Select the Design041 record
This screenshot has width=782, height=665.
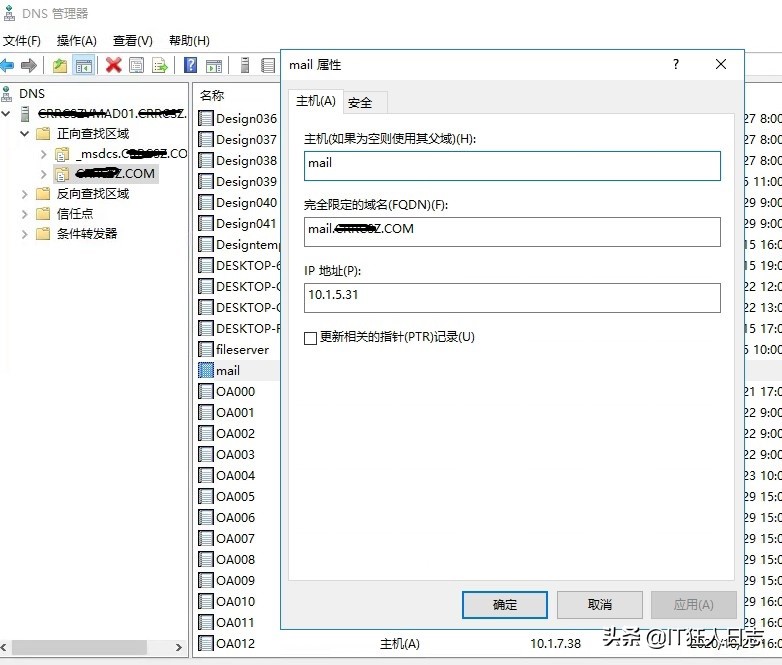point(237,223)
